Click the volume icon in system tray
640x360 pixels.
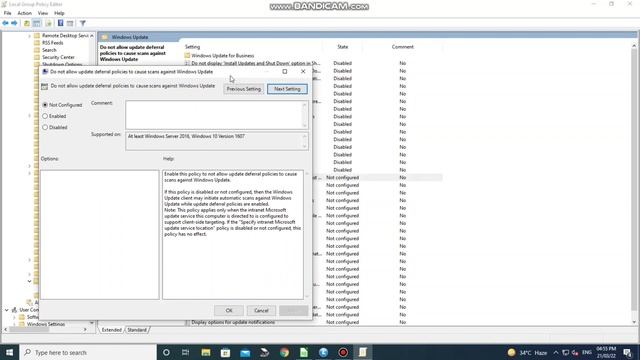coord(575,352)
